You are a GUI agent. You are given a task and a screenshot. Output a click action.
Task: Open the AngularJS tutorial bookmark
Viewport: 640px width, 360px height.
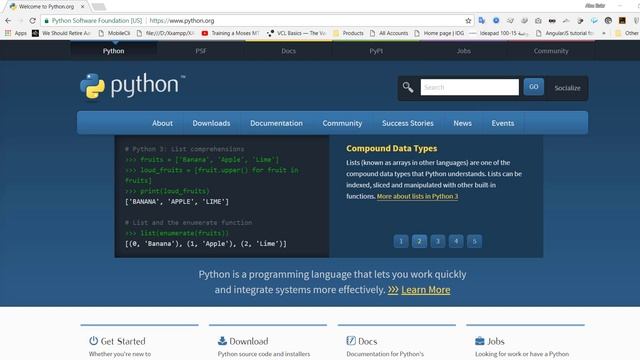point(564,33)
